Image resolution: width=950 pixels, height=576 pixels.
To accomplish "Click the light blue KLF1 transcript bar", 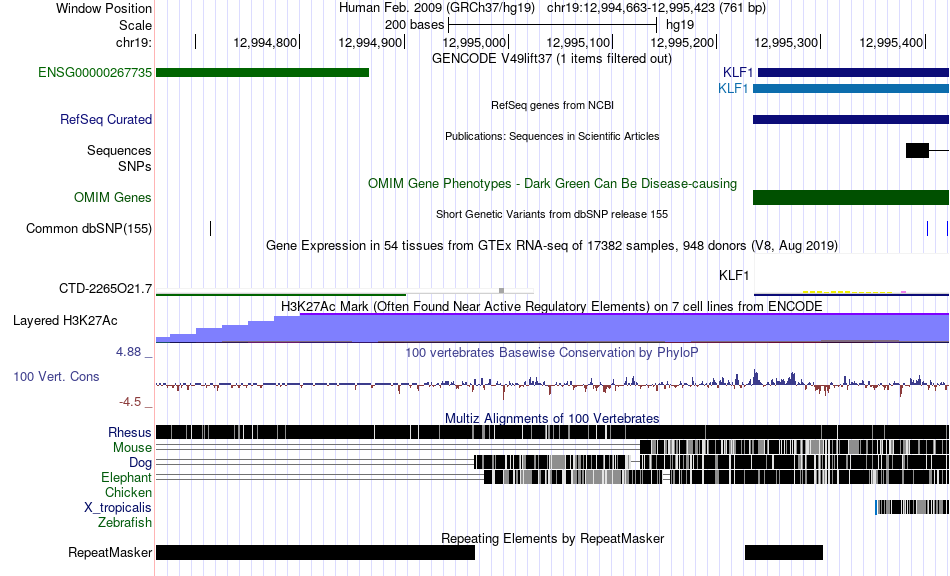I will [851, 88].
